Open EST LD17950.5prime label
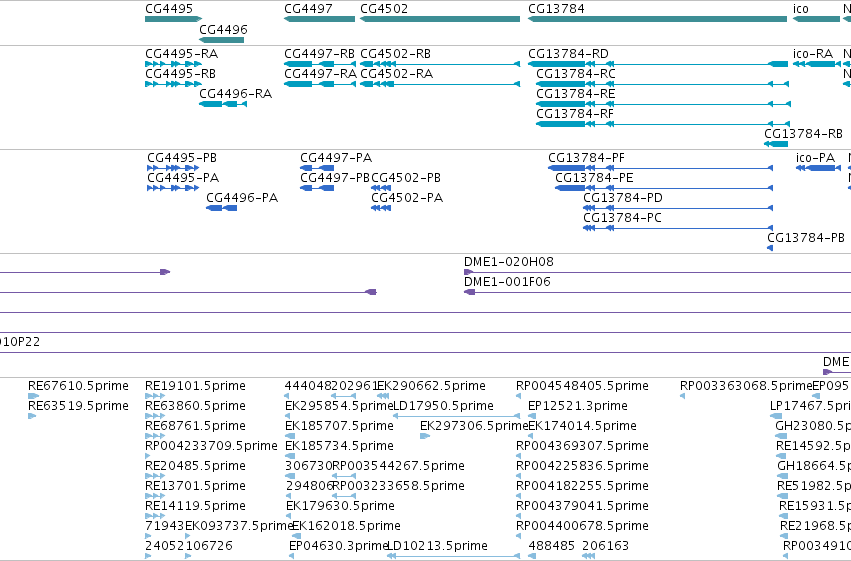The height and width of the screenshot is (561, 851). click(443, 406)
